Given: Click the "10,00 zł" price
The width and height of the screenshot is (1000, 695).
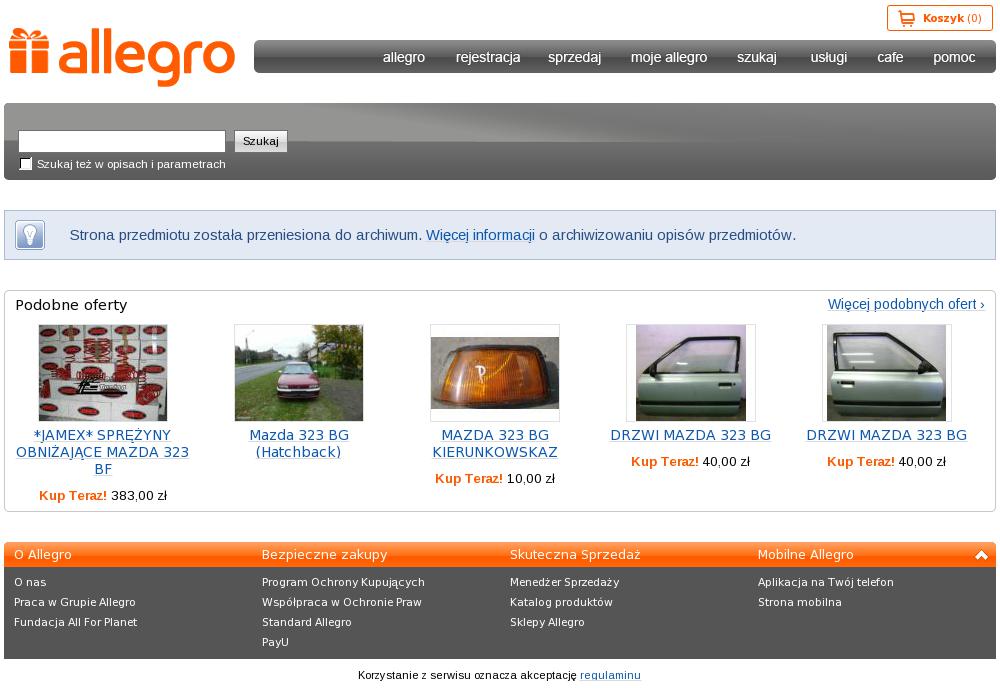Looking at the screenshot, I should click(531, 479).
